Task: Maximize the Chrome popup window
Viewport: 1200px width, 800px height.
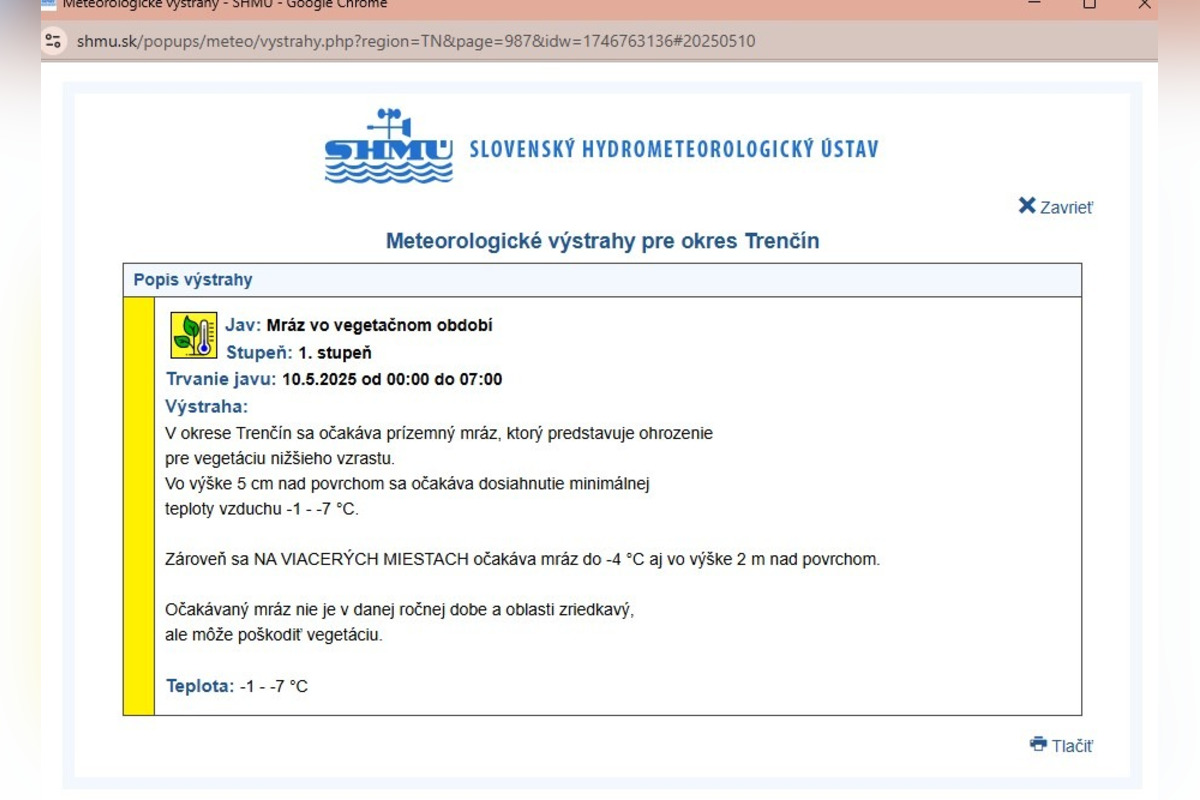Action: point(1089,5)
